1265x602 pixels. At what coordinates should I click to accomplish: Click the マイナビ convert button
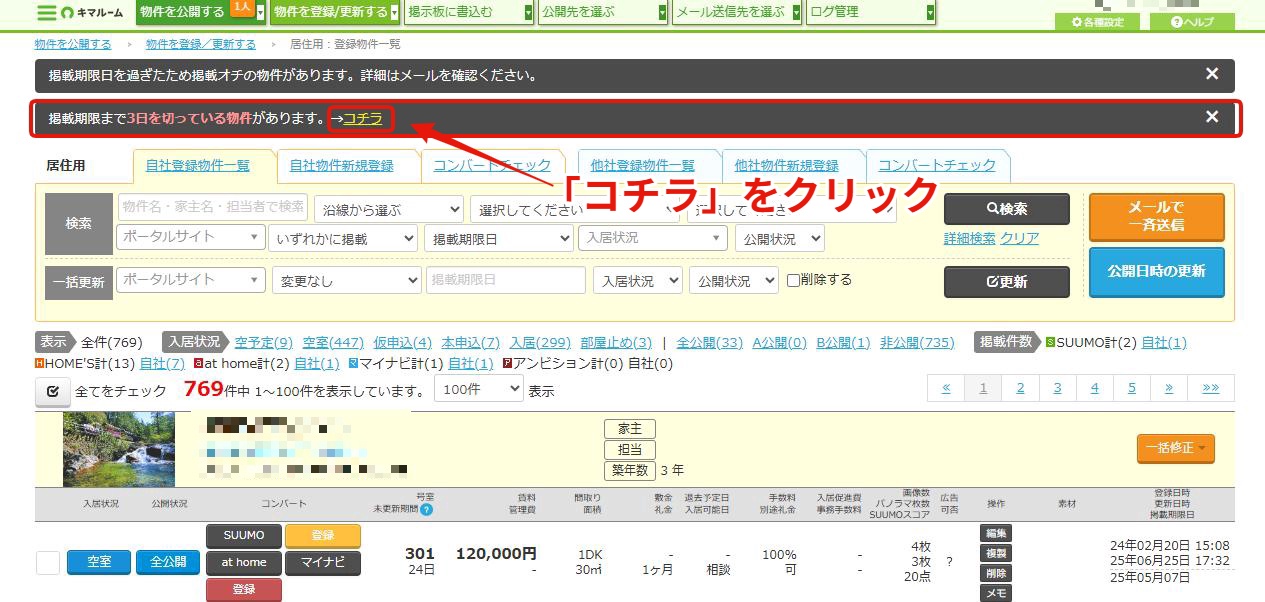click(322, 563)
